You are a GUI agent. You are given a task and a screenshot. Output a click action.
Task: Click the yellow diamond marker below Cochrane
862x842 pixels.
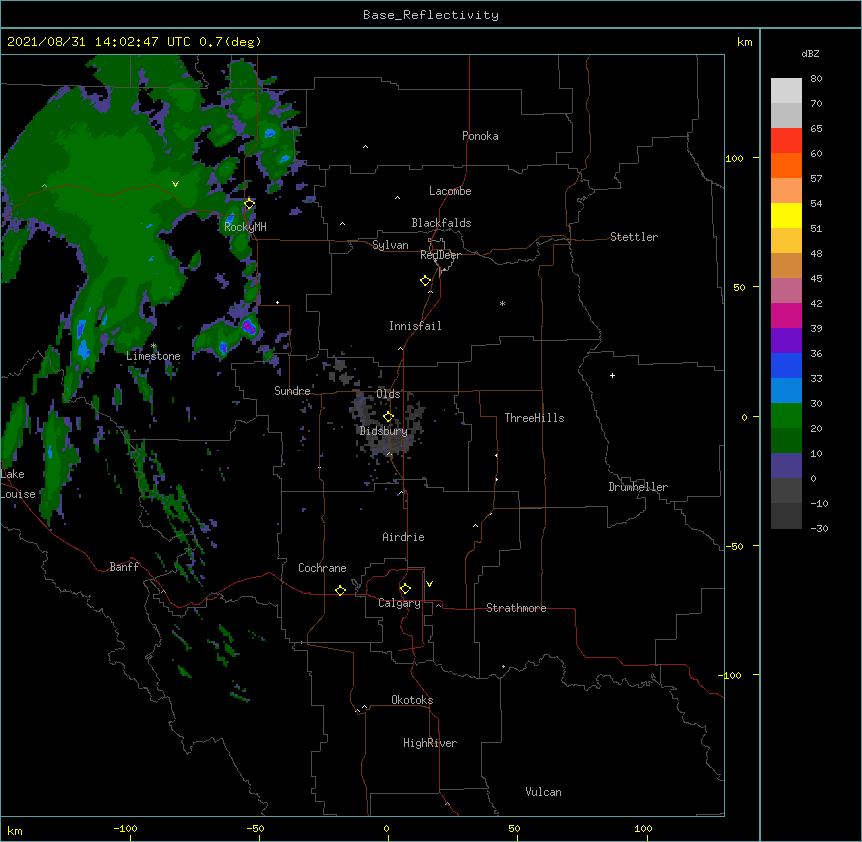pyautogui.click(x=340, y=590)
